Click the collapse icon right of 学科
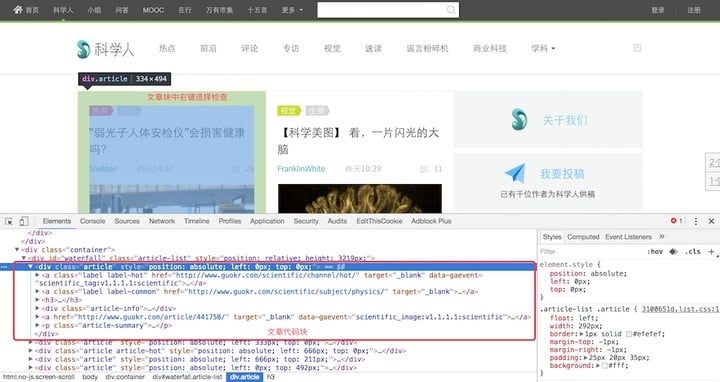720x382 pixels. click(x=637, y=48)
